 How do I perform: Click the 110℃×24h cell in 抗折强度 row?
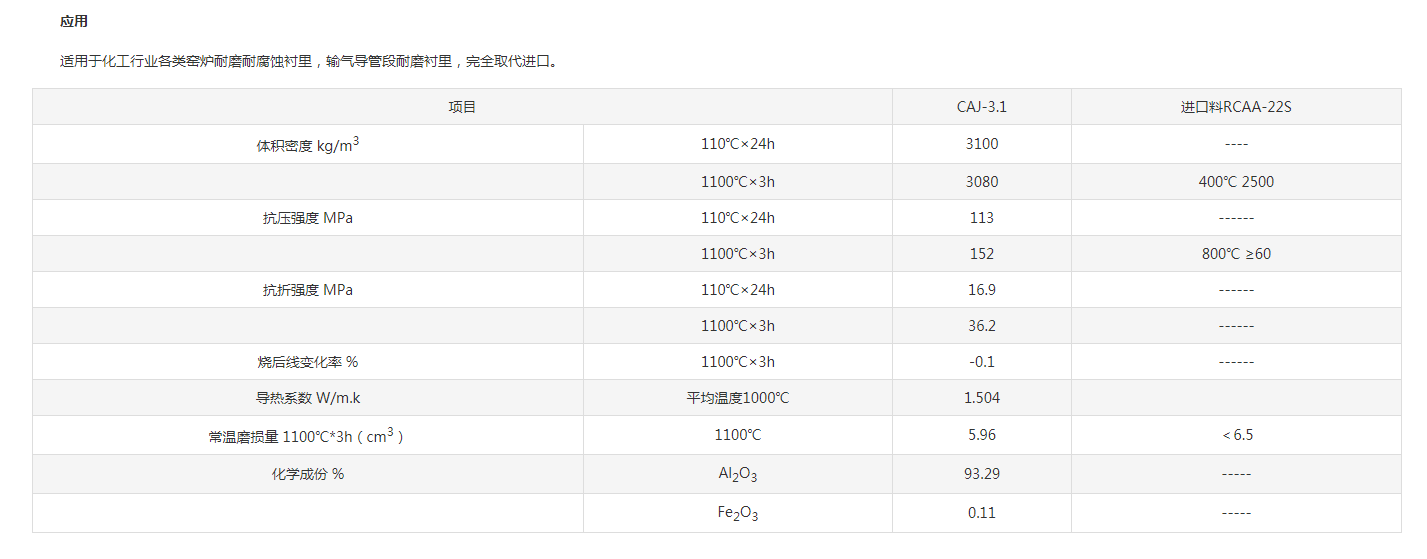pos(738,290)
